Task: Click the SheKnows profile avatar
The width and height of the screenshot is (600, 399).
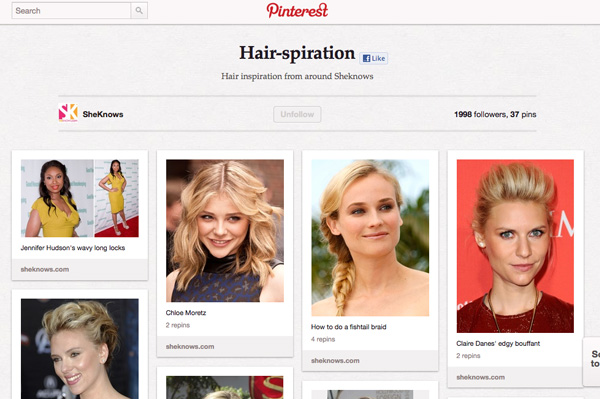Action: click(68, 112)
